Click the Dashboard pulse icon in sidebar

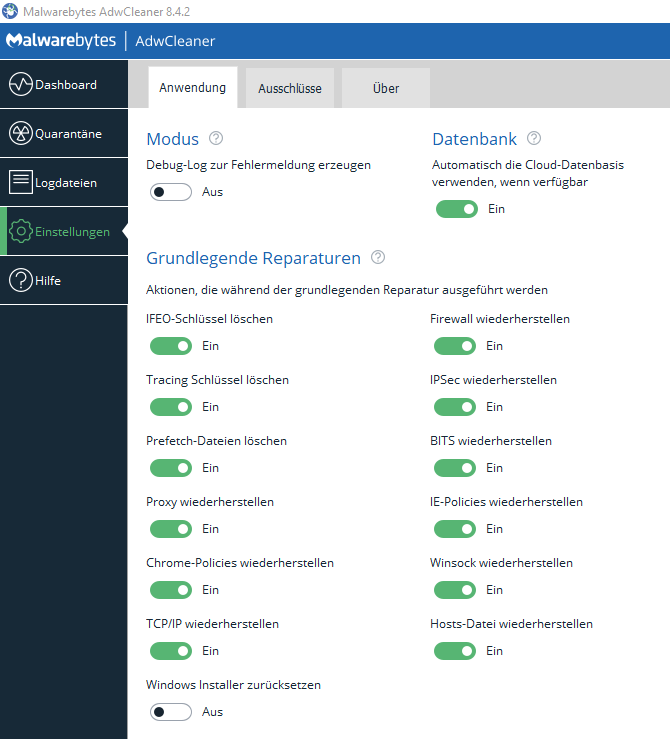coord(21,85)
